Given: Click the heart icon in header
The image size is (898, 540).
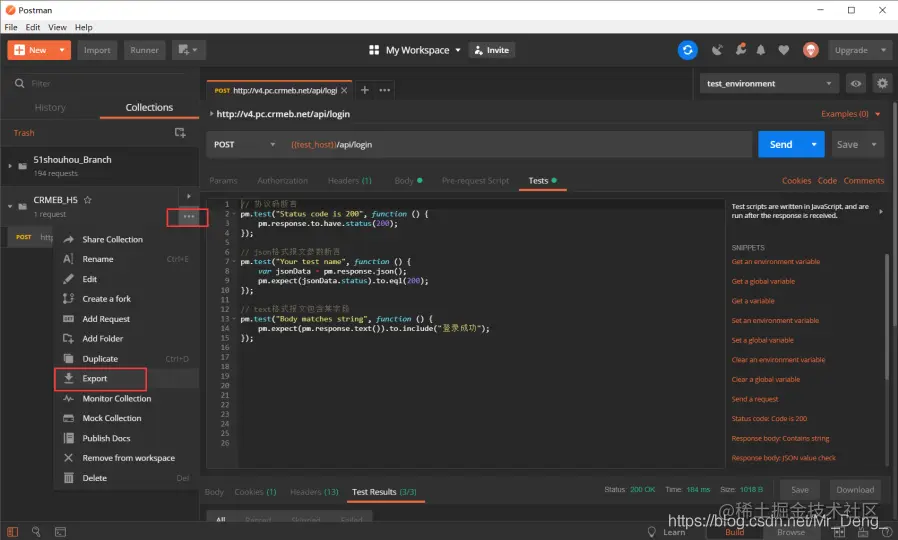Looking at the screenshot, I should pos(783,50).
